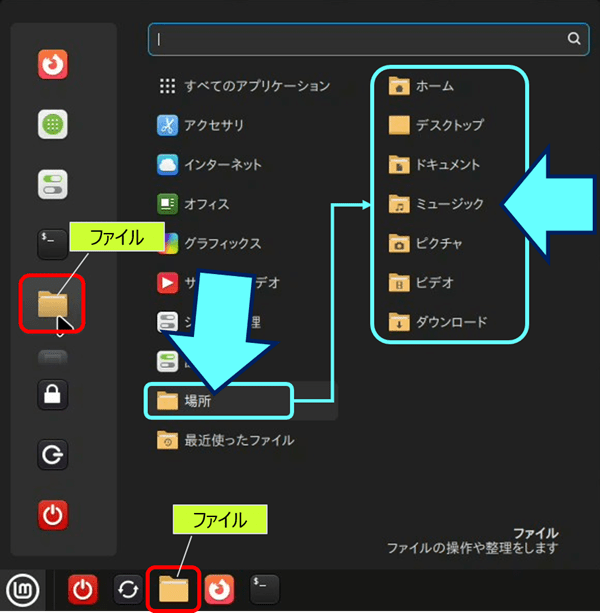This screenshot has height=613, width=600.
Task: Launch Firefox from the panel launcher
Action: click(x=219, y=590)
